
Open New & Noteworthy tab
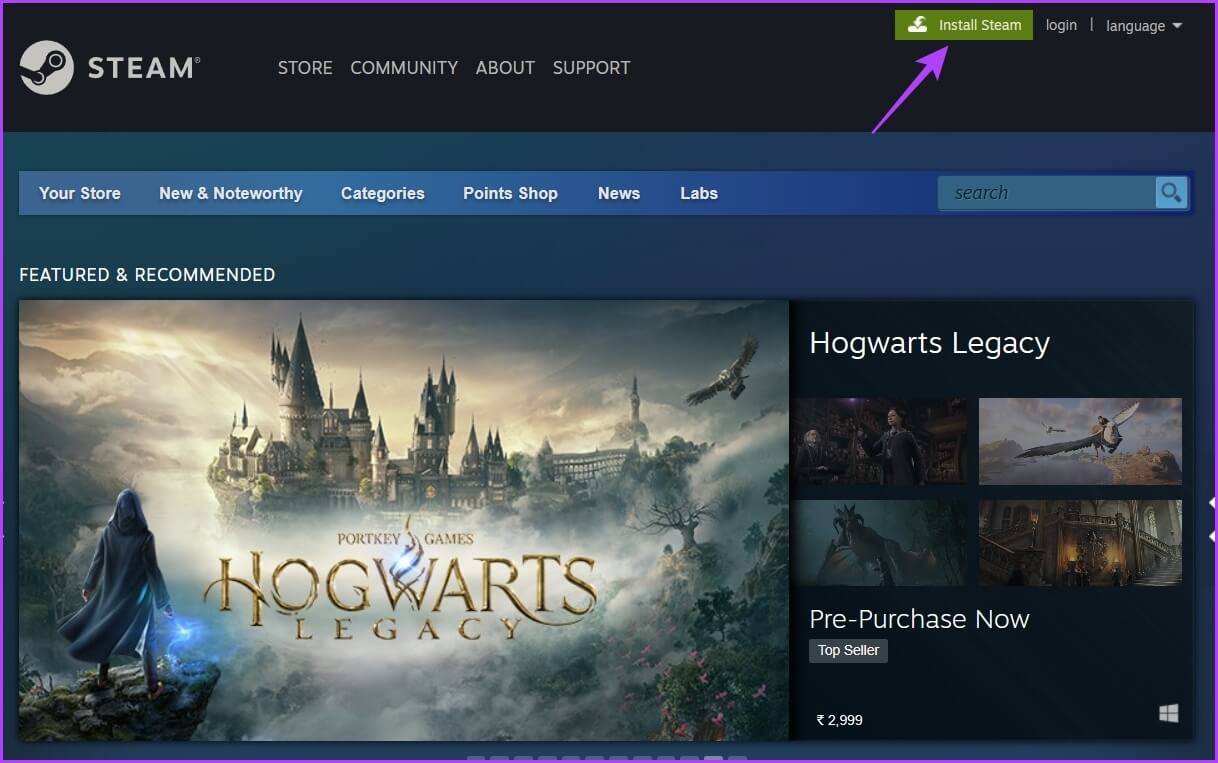(x=231, y=193)
